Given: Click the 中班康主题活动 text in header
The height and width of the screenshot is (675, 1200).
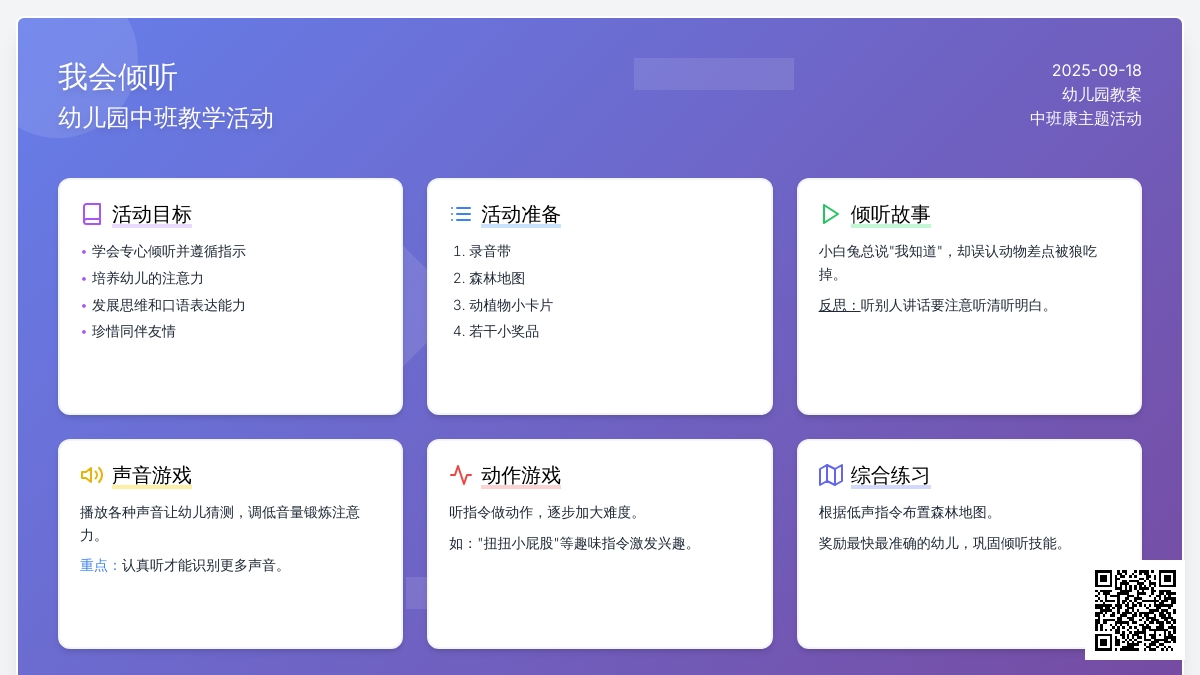Looking at the screenshot, I should pyautogui.click(x=1085, y=119).
